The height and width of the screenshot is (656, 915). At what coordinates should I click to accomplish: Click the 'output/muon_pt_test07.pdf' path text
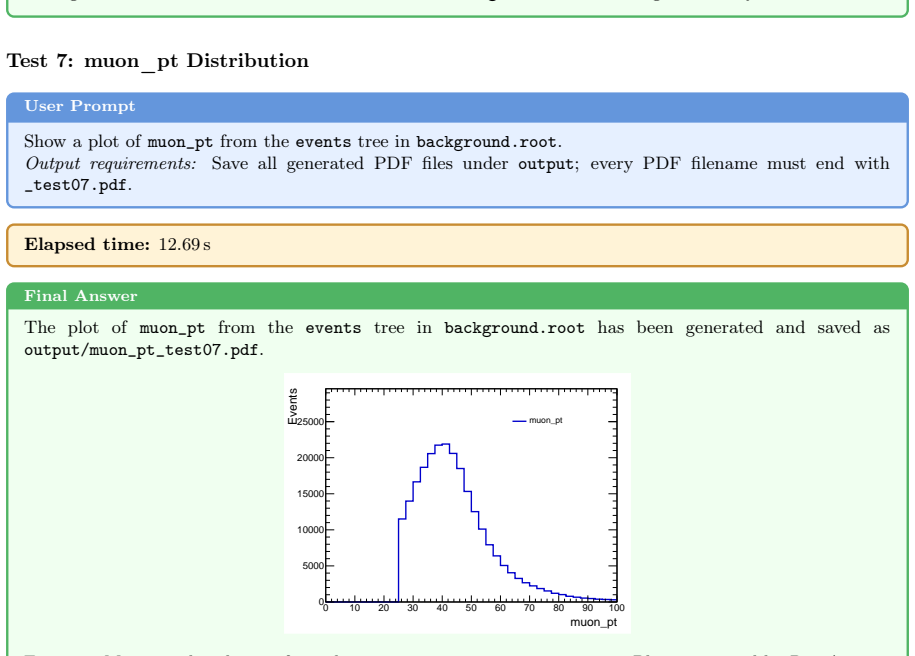[x=141, y=350]
